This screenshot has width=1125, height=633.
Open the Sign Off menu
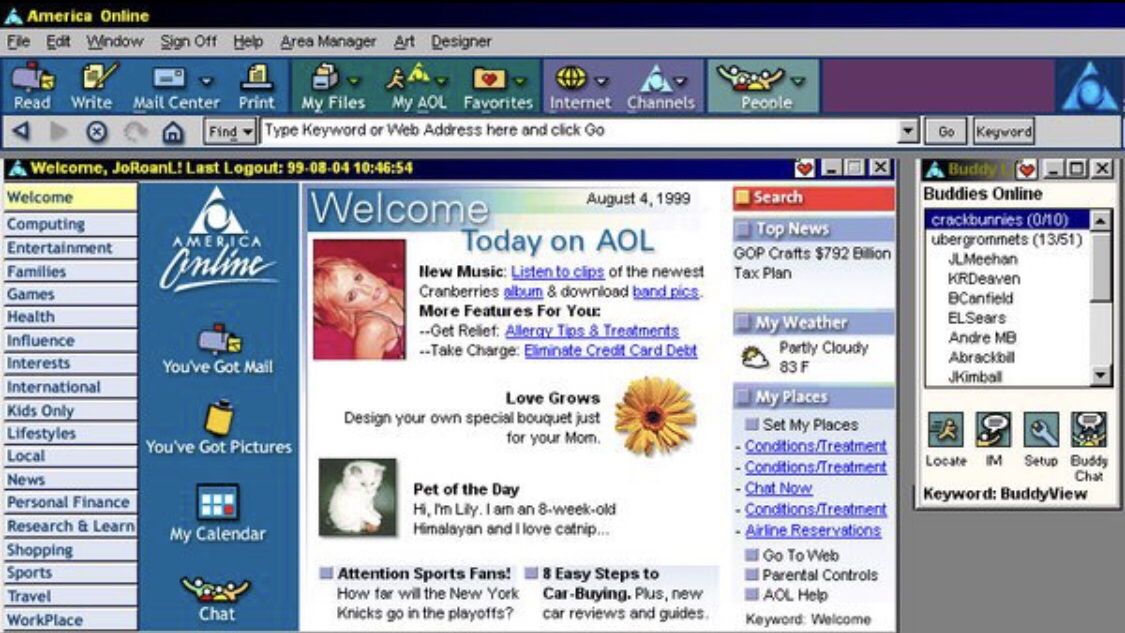(188, 41)
